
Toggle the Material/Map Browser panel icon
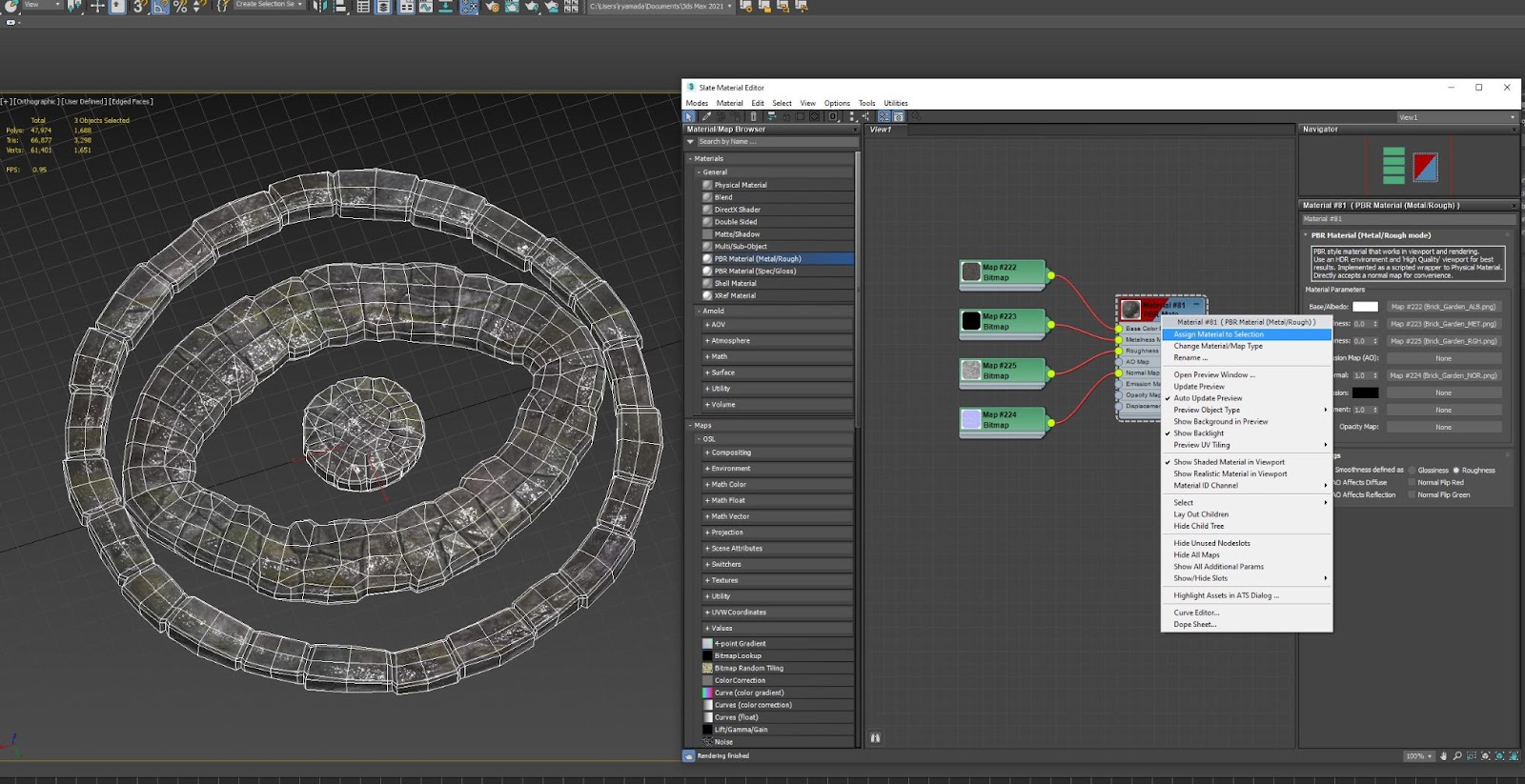(x=884, y=116)
